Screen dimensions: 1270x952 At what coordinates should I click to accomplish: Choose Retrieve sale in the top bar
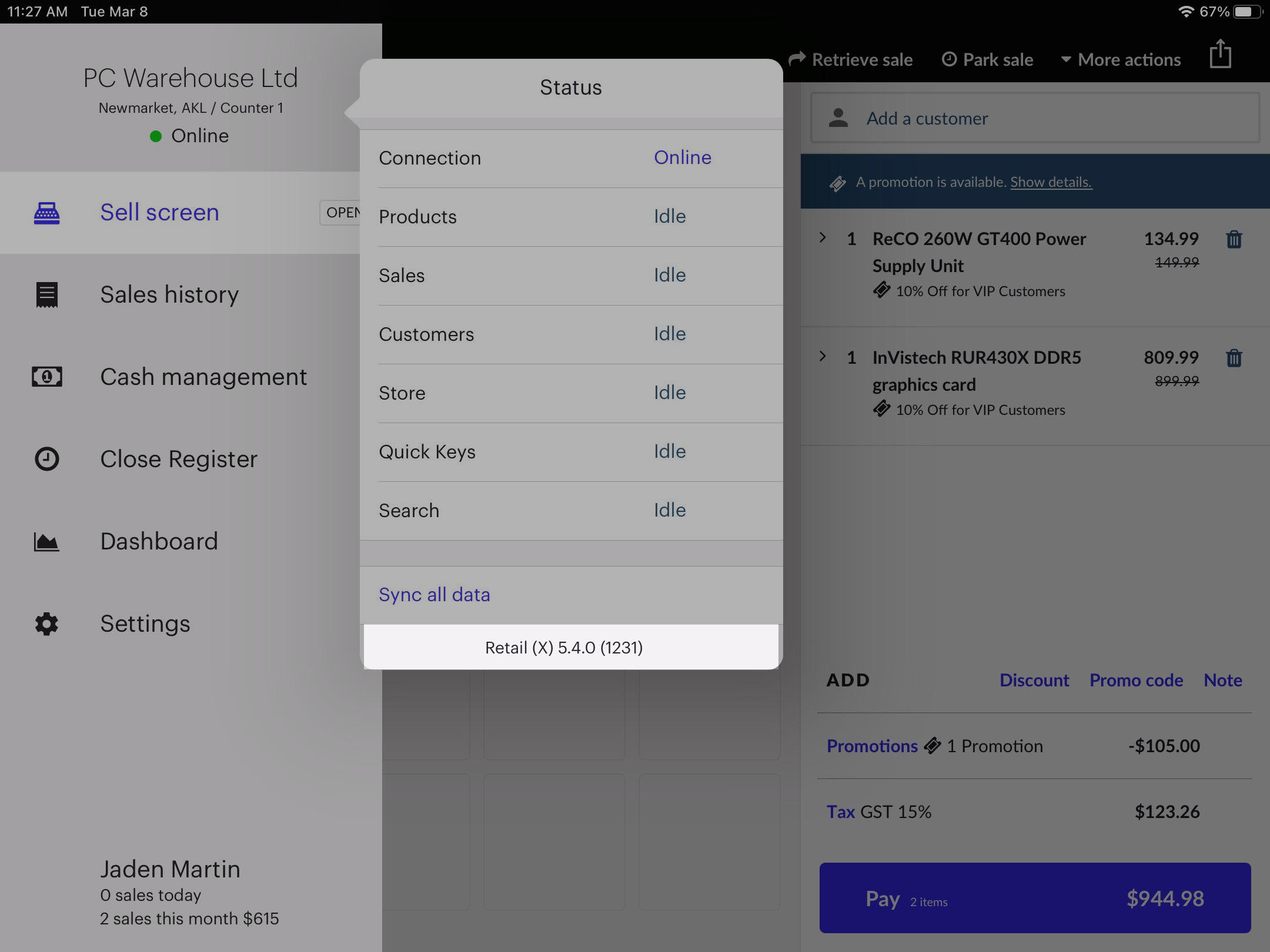point(851,60)
